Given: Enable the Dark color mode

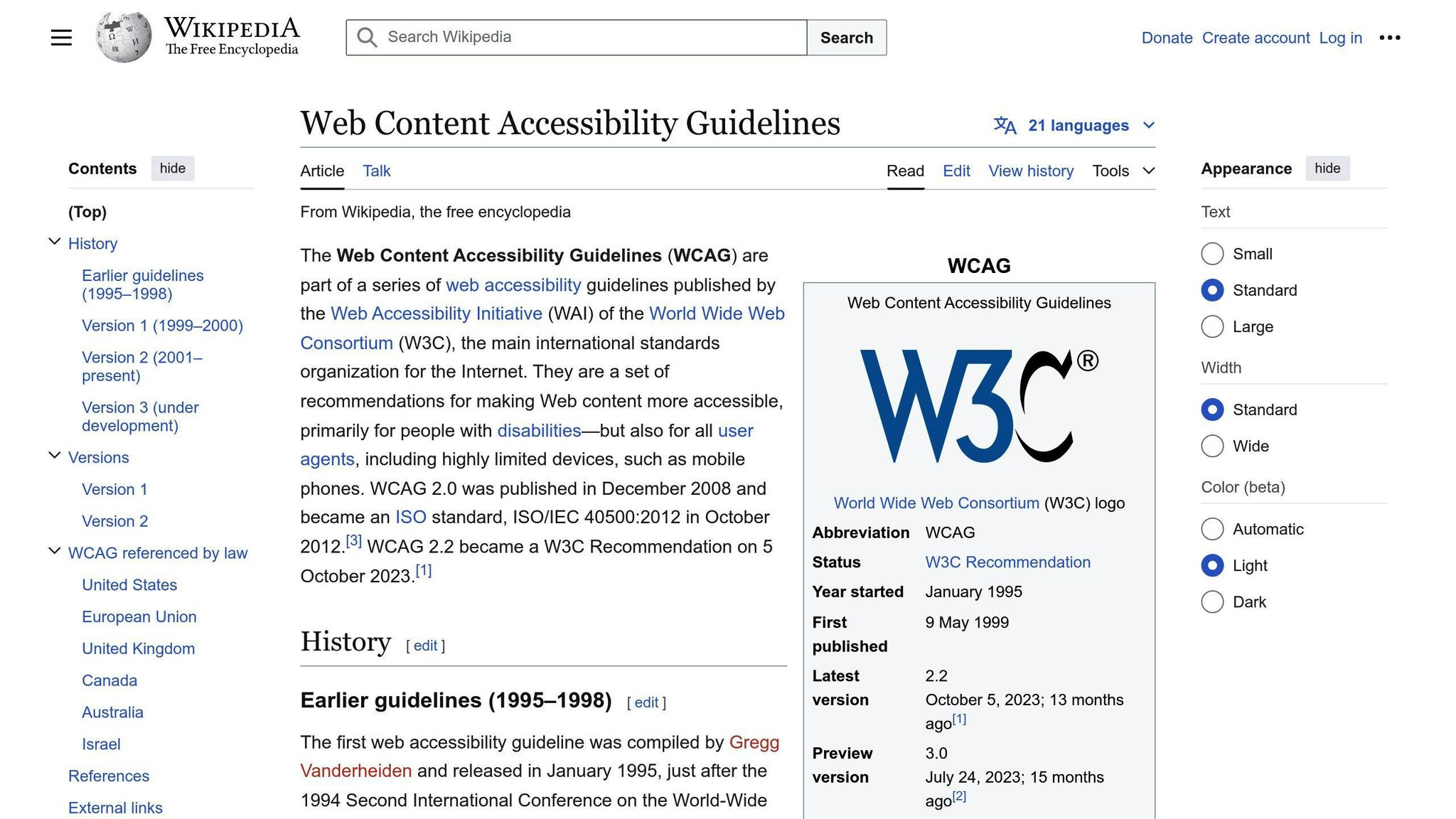Looking at the screenshot, I should tap(1212, 602).
